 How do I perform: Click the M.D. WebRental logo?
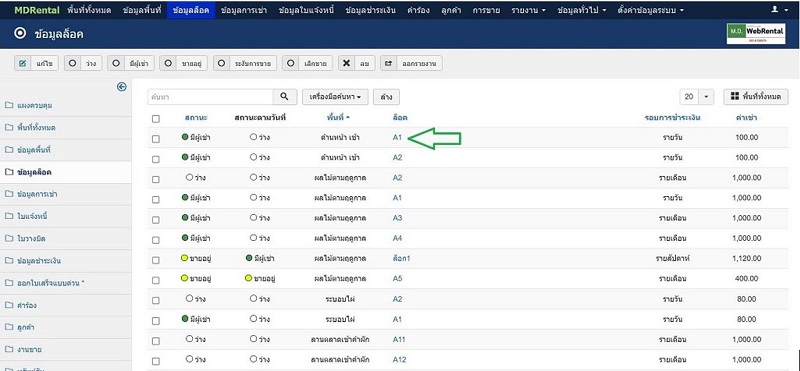tap(756, 34)
